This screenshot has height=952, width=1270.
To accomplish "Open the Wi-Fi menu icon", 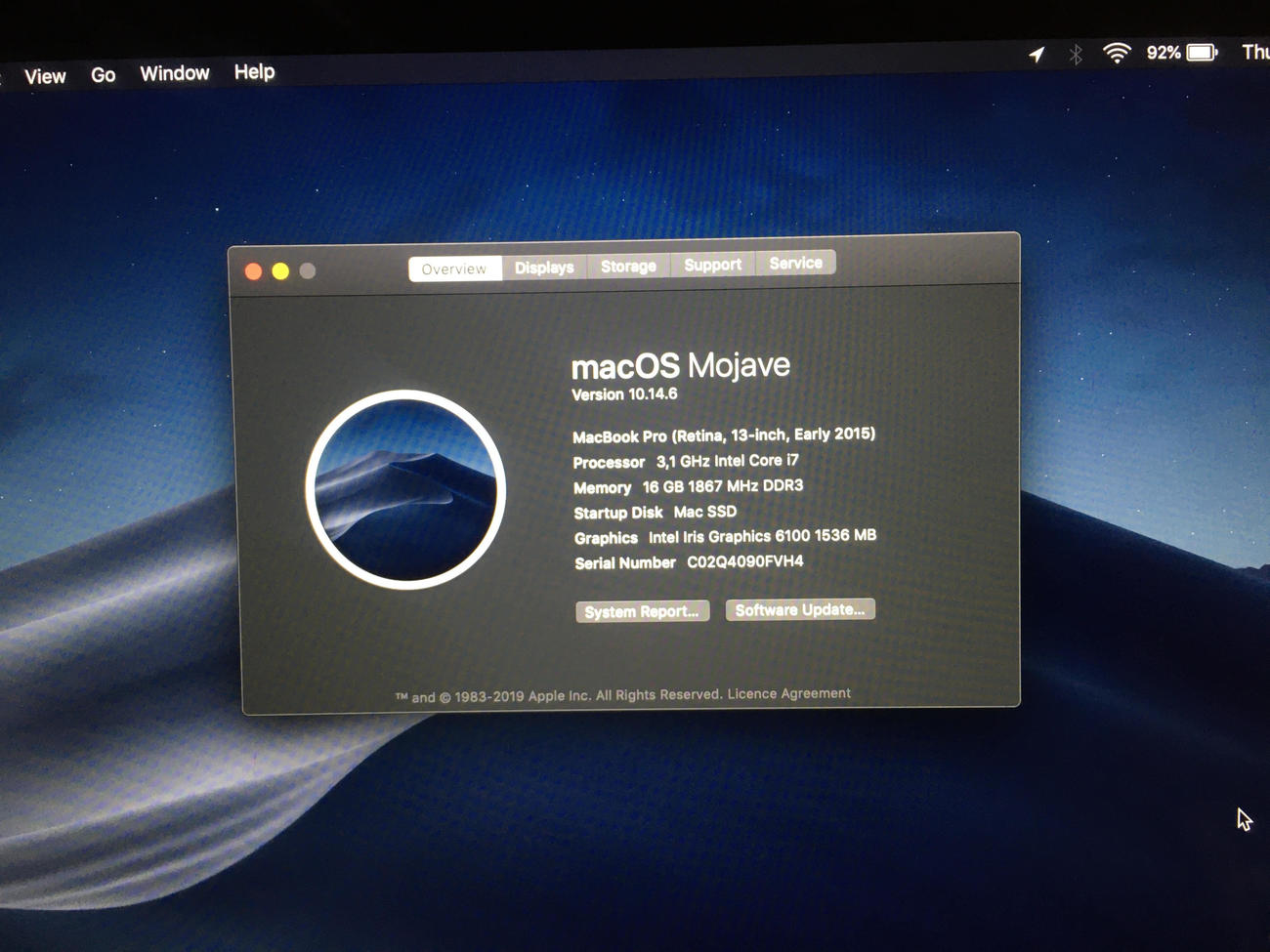I will pyautogui.click(x=1117, y=53).
